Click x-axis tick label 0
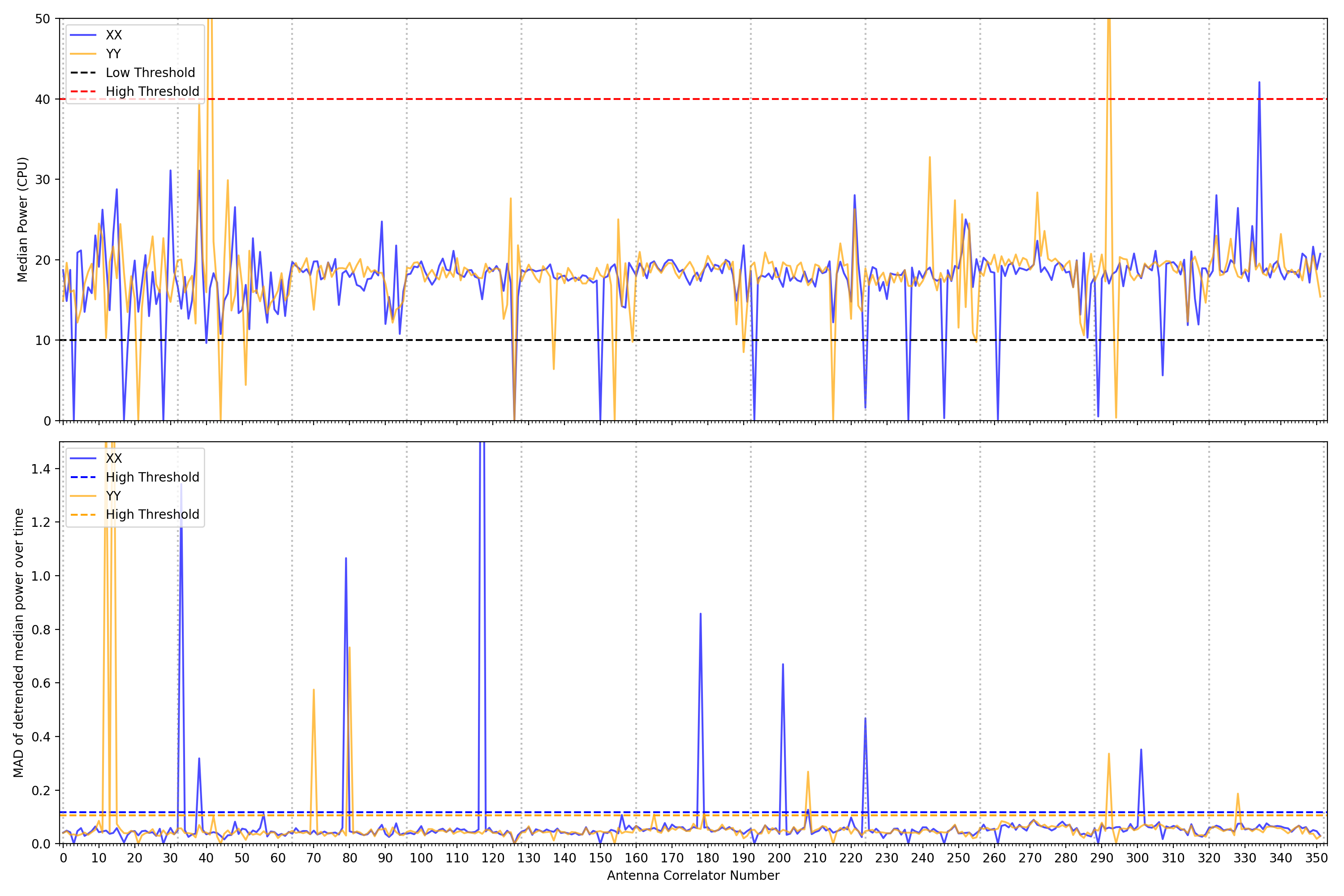This screenshot has height=896, width=1344. point(64,858)
